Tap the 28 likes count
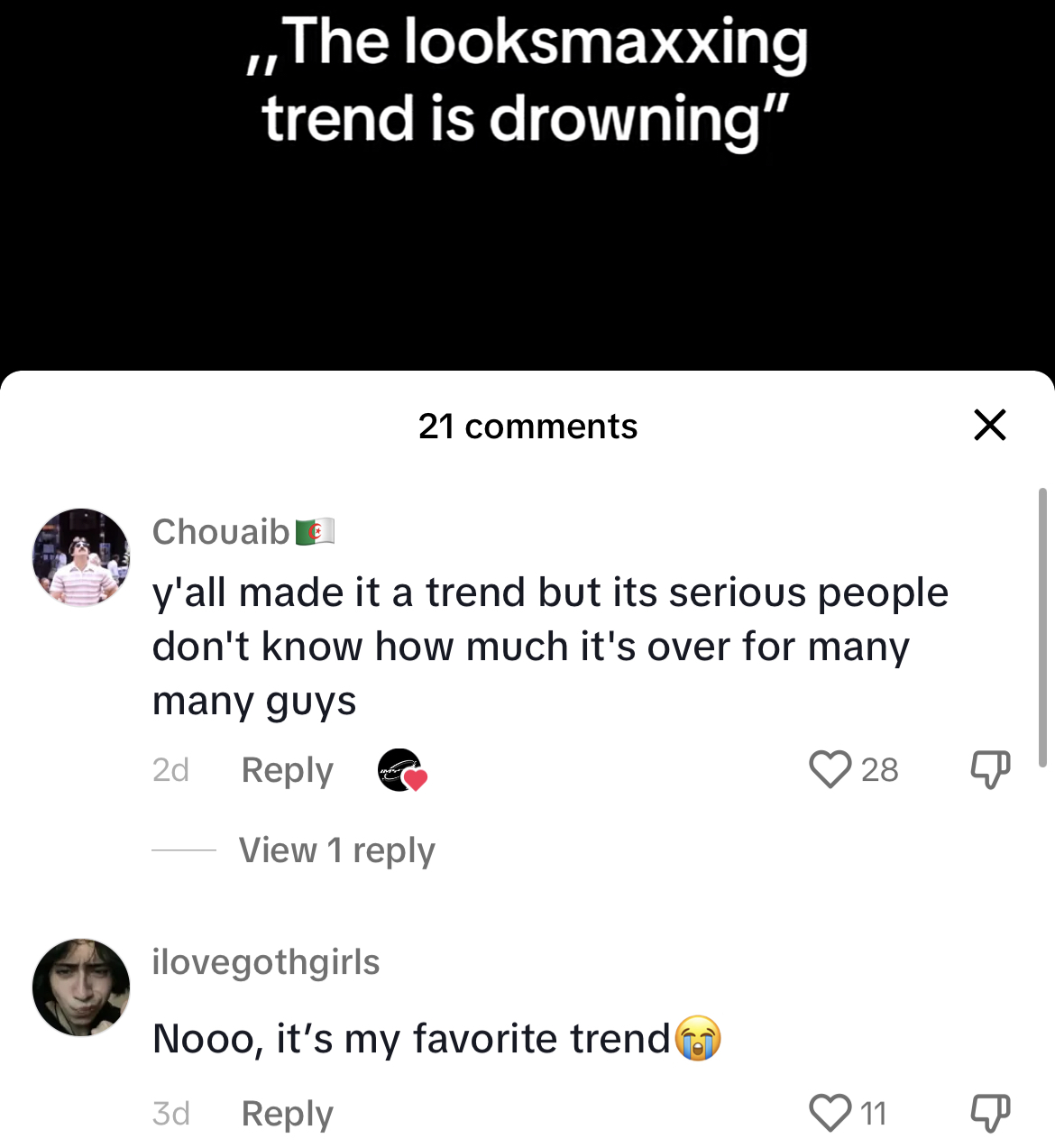This screenshot has width=1055, height=1148. [879, 770]
